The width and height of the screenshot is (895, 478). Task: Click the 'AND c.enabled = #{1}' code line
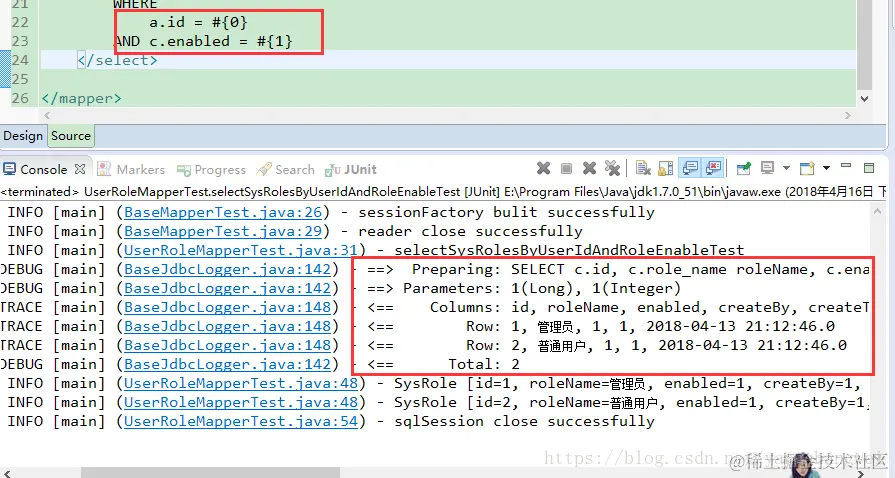click(x=203, y=41)
